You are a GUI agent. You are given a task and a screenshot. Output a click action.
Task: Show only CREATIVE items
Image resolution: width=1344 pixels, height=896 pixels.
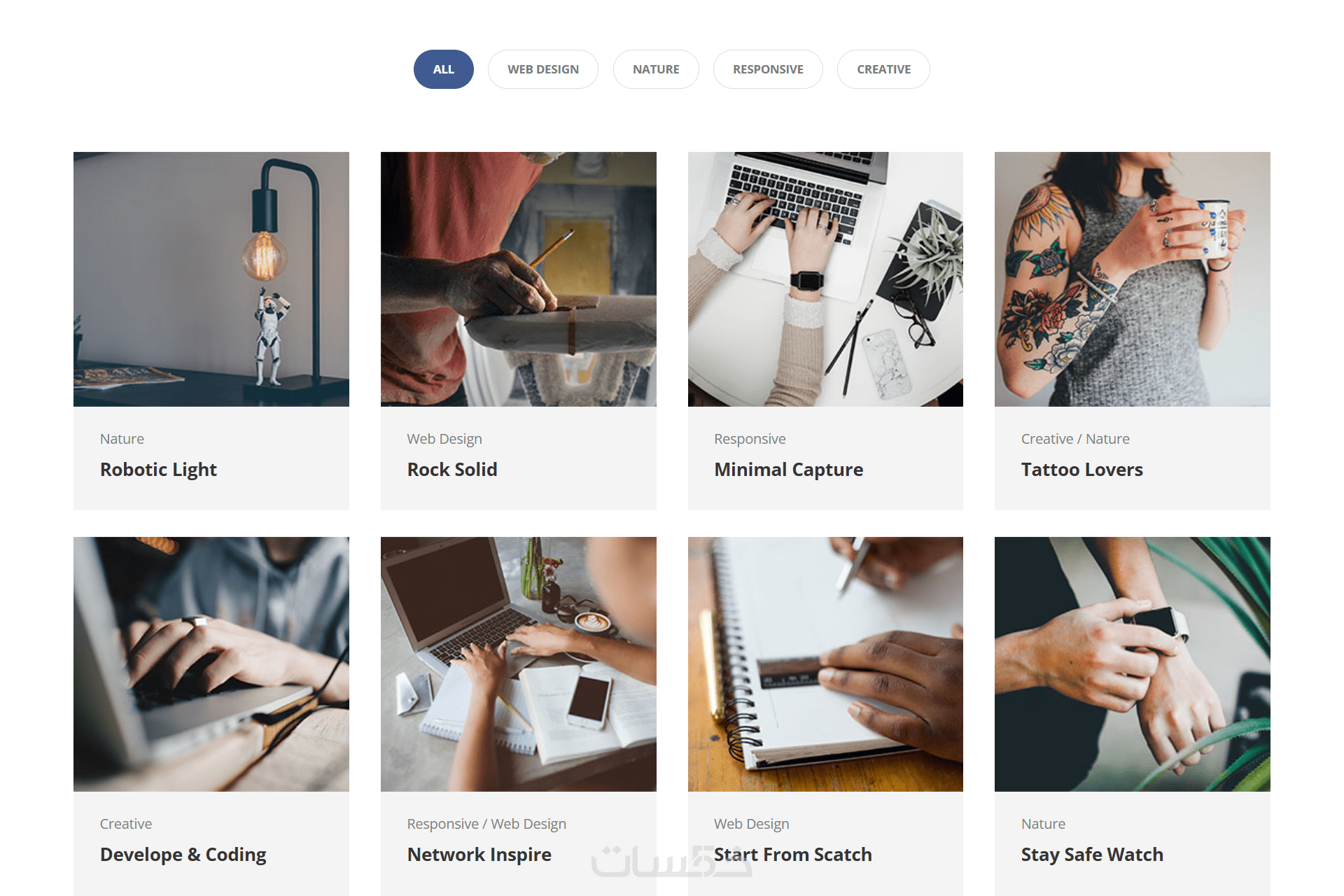[x=883, y=69]
